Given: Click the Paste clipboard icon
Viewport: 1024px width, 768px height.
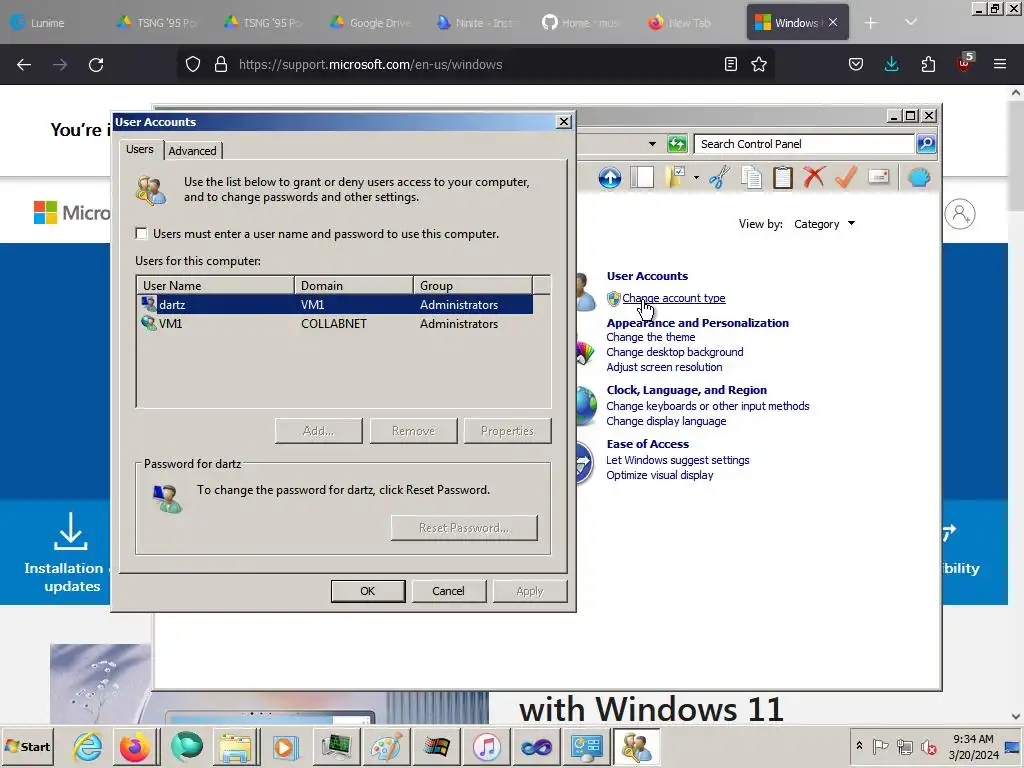Looking at the screenshot, I should (782, 178).
